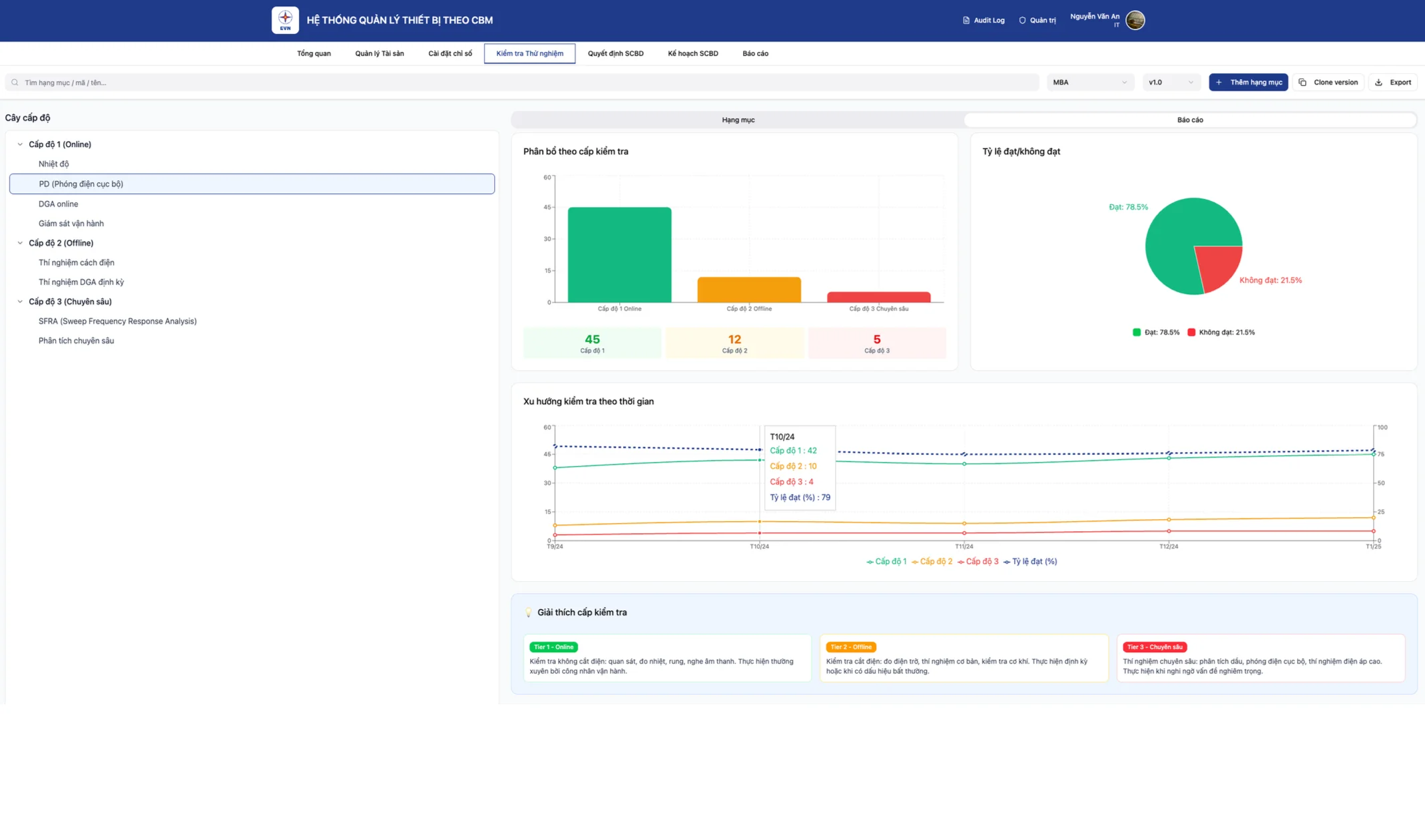Open the Quyết định SCBD menu tab
Screen dimensions: 1425x840
pyautogui.click(x=615, y=53)
